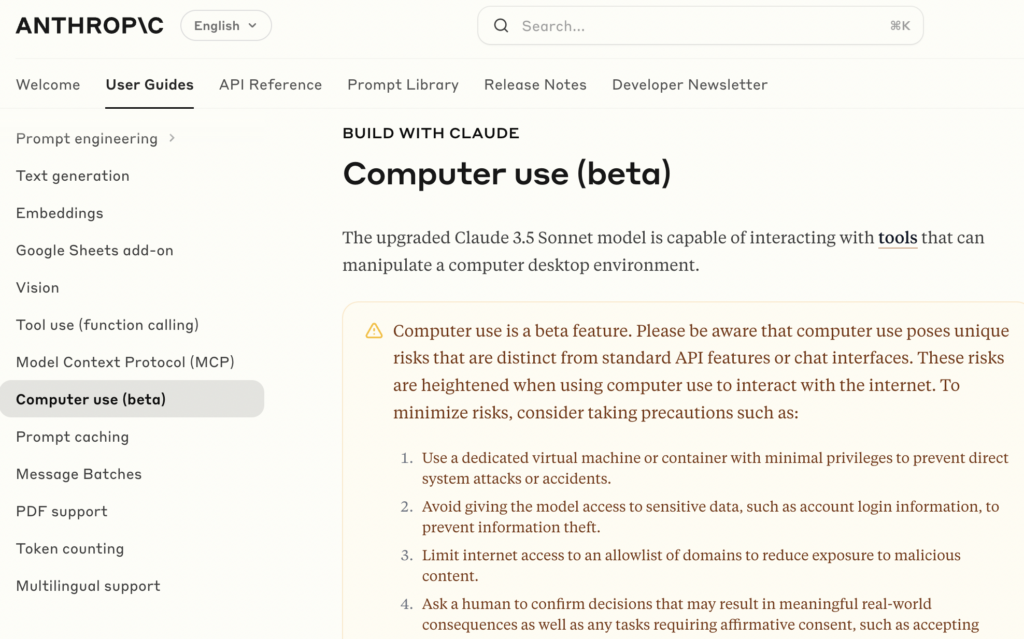The image size is (1024, 639).
Task: Navigate to the Embeddings page
Action: [x=60, y=213]
